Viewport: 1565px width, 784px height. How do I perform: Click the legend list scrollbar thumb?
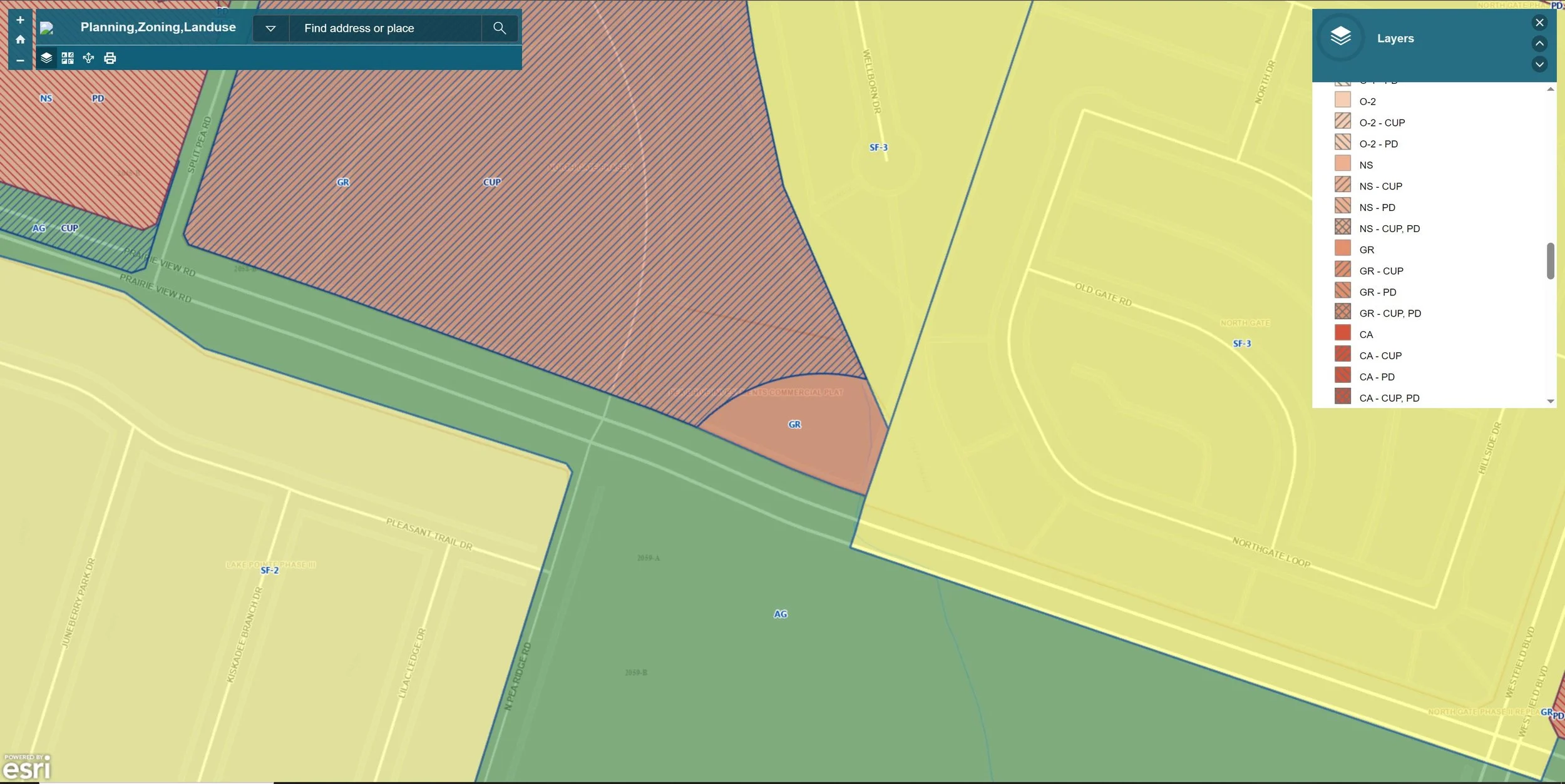(1550, 260)
